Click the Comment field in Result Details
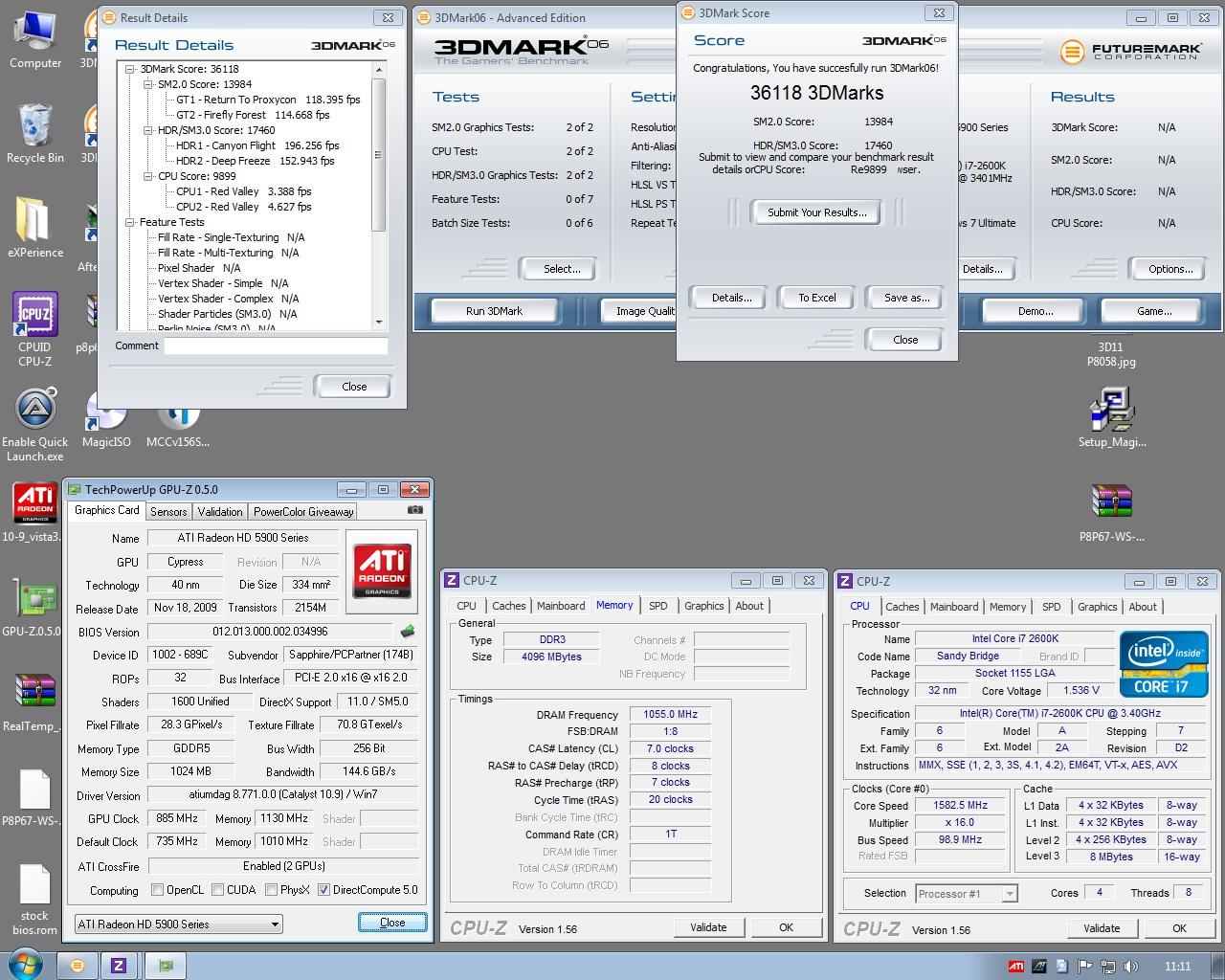Screen dimensions: 1225x980 click(276, 345)
